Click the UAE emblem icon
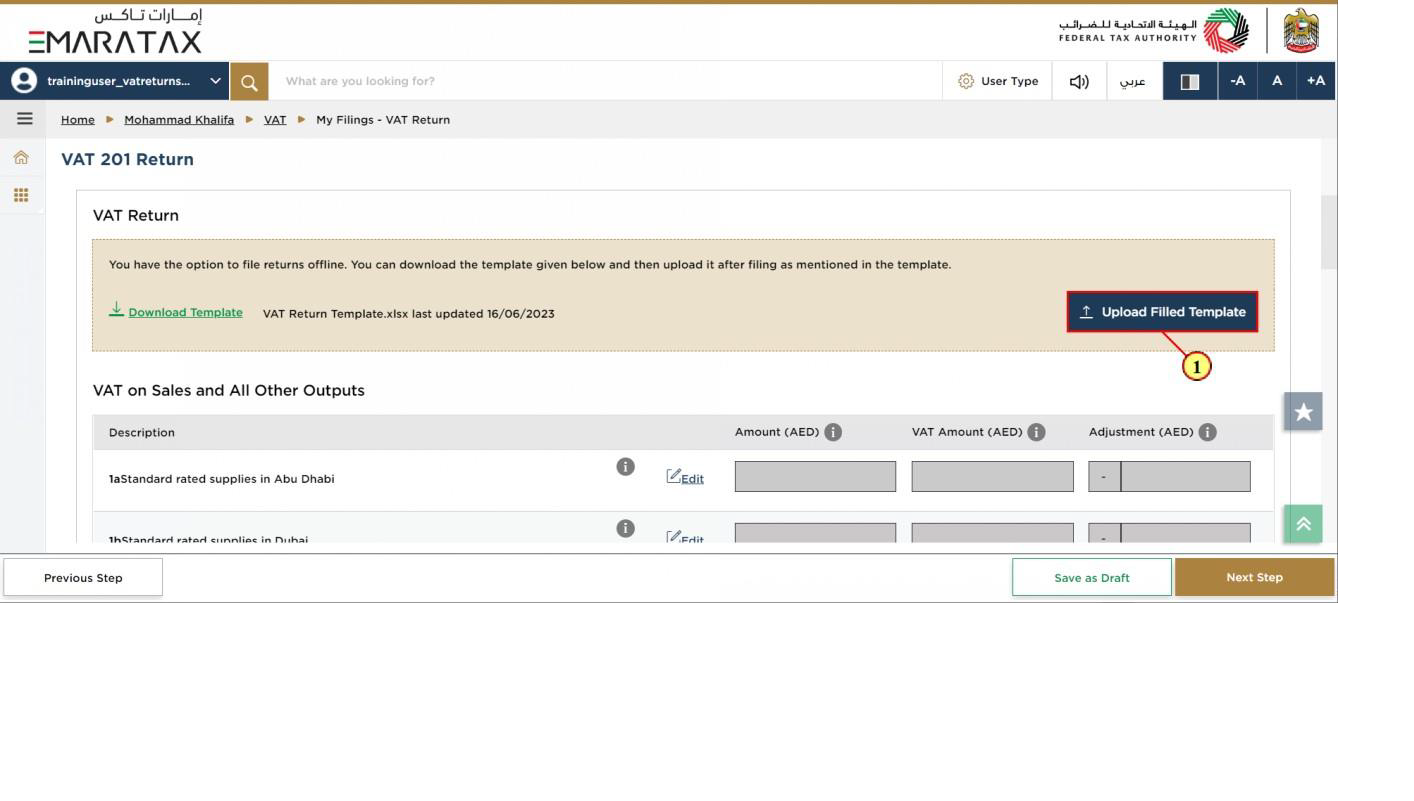This screenshot has width=1414, height=801. coord(1300,31)
